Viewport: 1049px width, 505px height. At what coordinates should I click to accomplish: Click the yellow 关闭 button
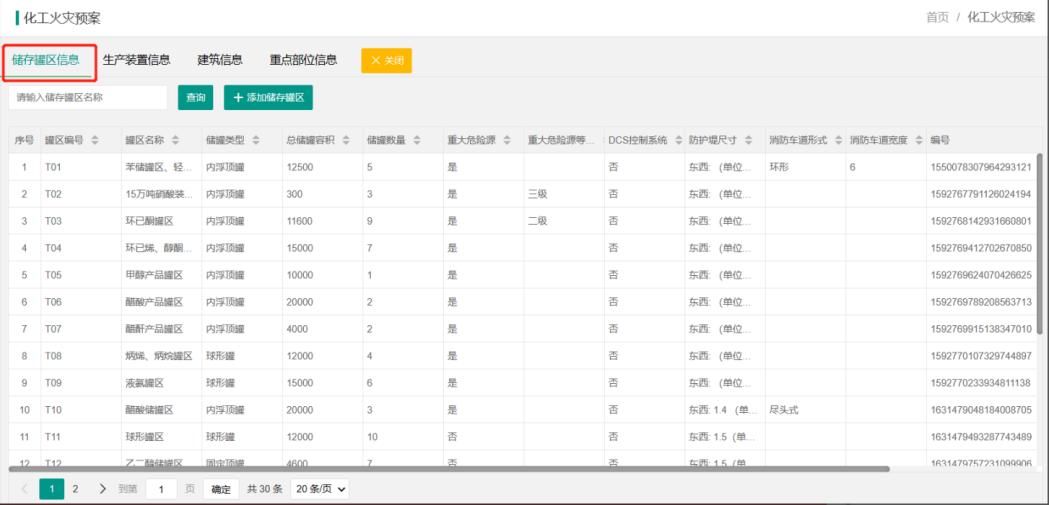click(386, 61)
